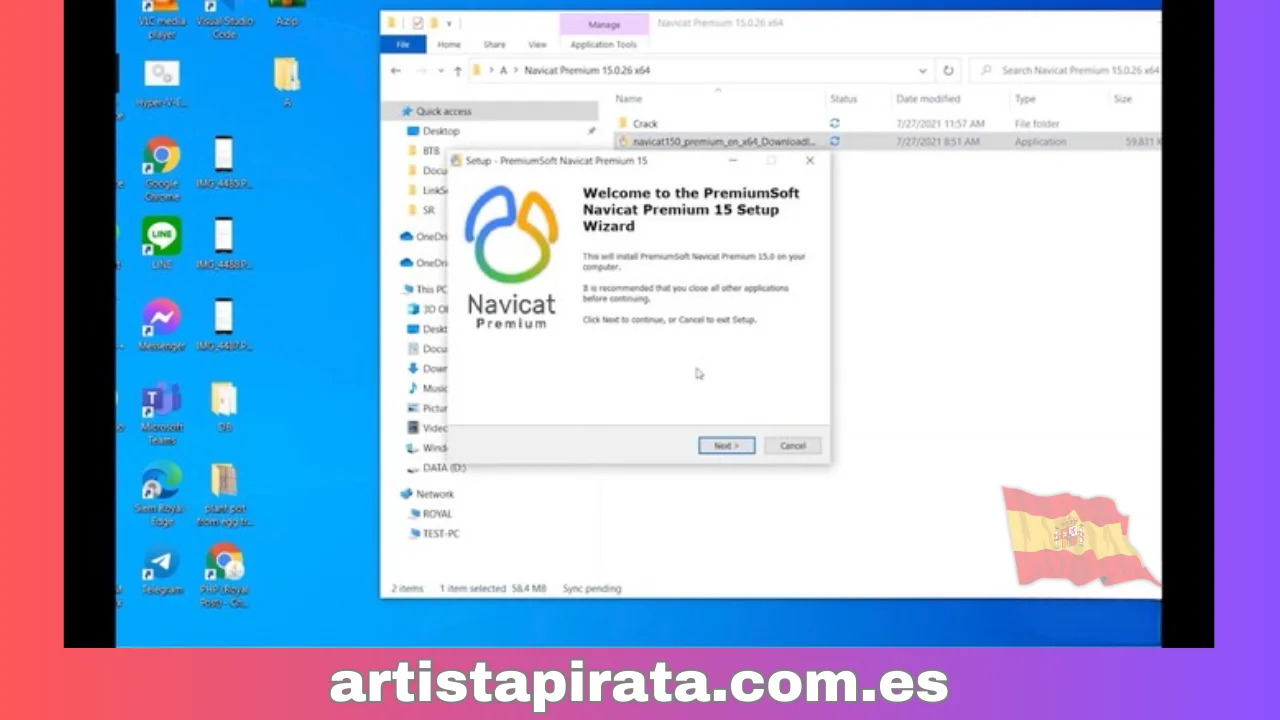Open the Google Chrome desktop shortcut

[x=161, y=167]
